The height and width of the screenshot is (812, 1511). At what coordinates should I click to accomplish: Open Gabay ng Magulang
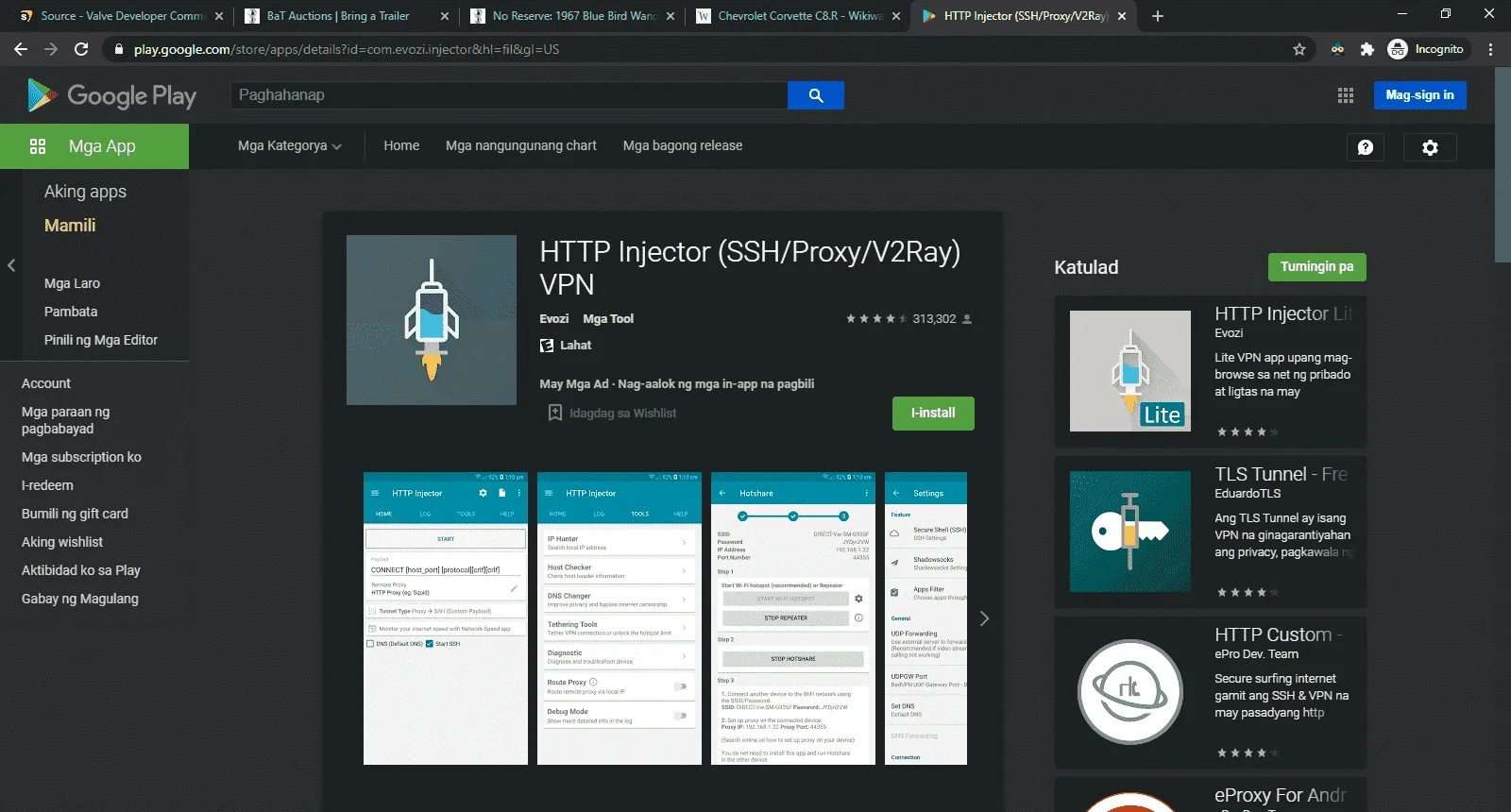(x=80, y=599)
